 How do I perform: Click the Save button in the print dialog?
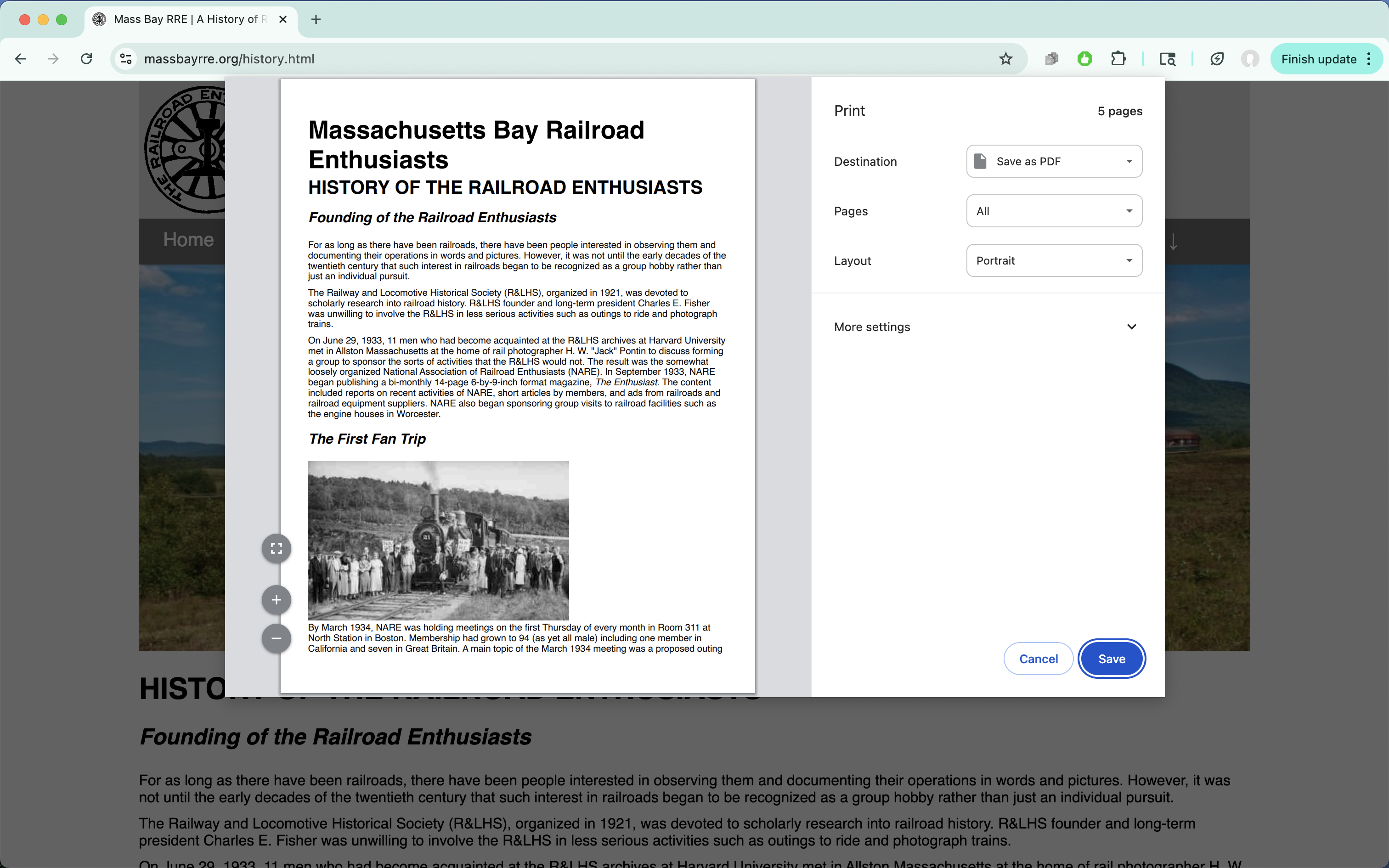click(x=1112, y=659)
